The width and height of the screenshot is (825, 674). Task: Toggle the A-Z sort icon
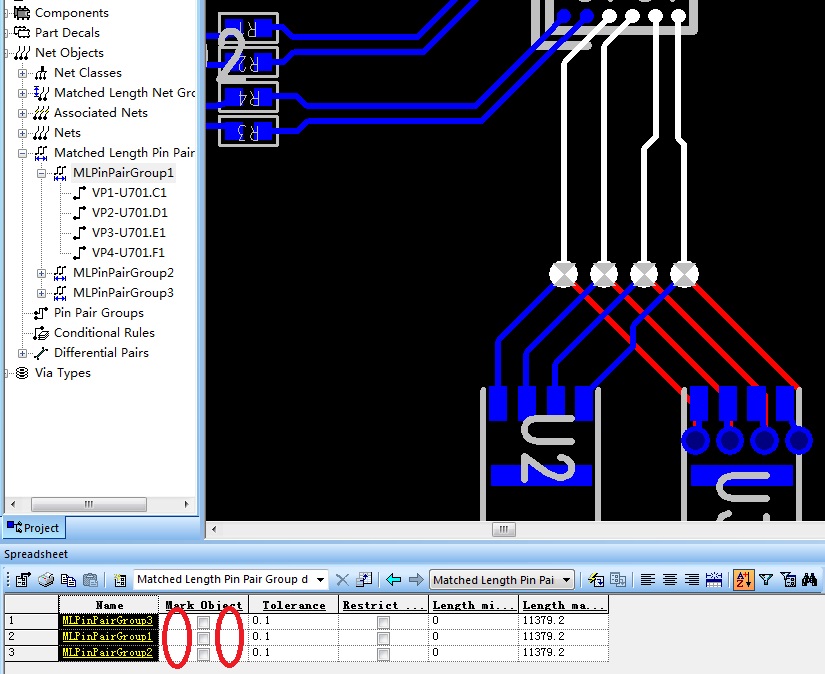[744, 580]
